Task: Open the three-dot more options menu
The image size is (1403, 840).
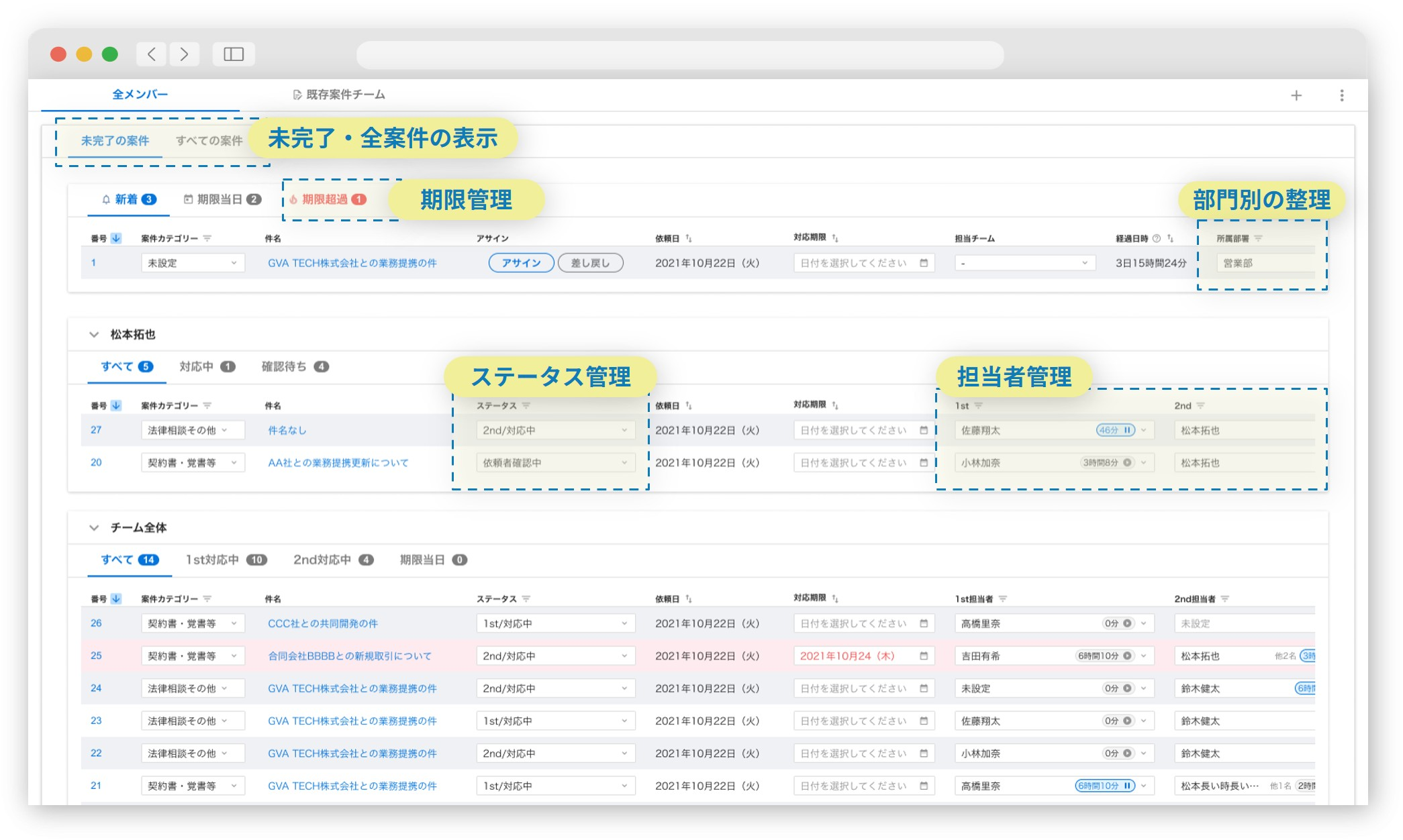Action: tap(1341, 95)
